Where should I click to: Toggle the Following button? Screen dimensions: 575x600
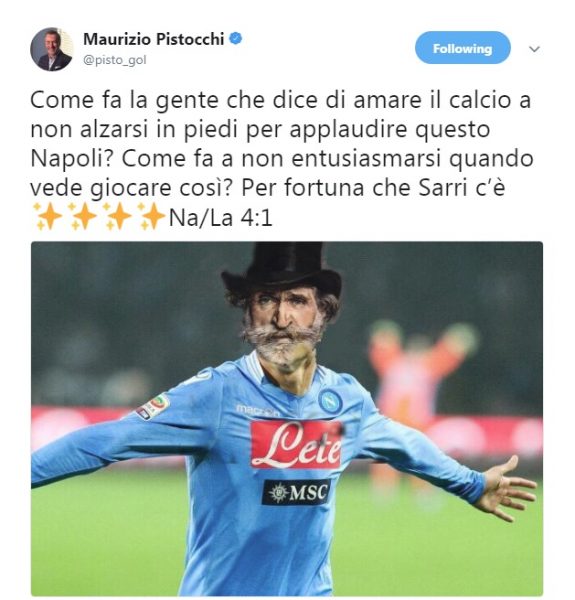(463, 48)
